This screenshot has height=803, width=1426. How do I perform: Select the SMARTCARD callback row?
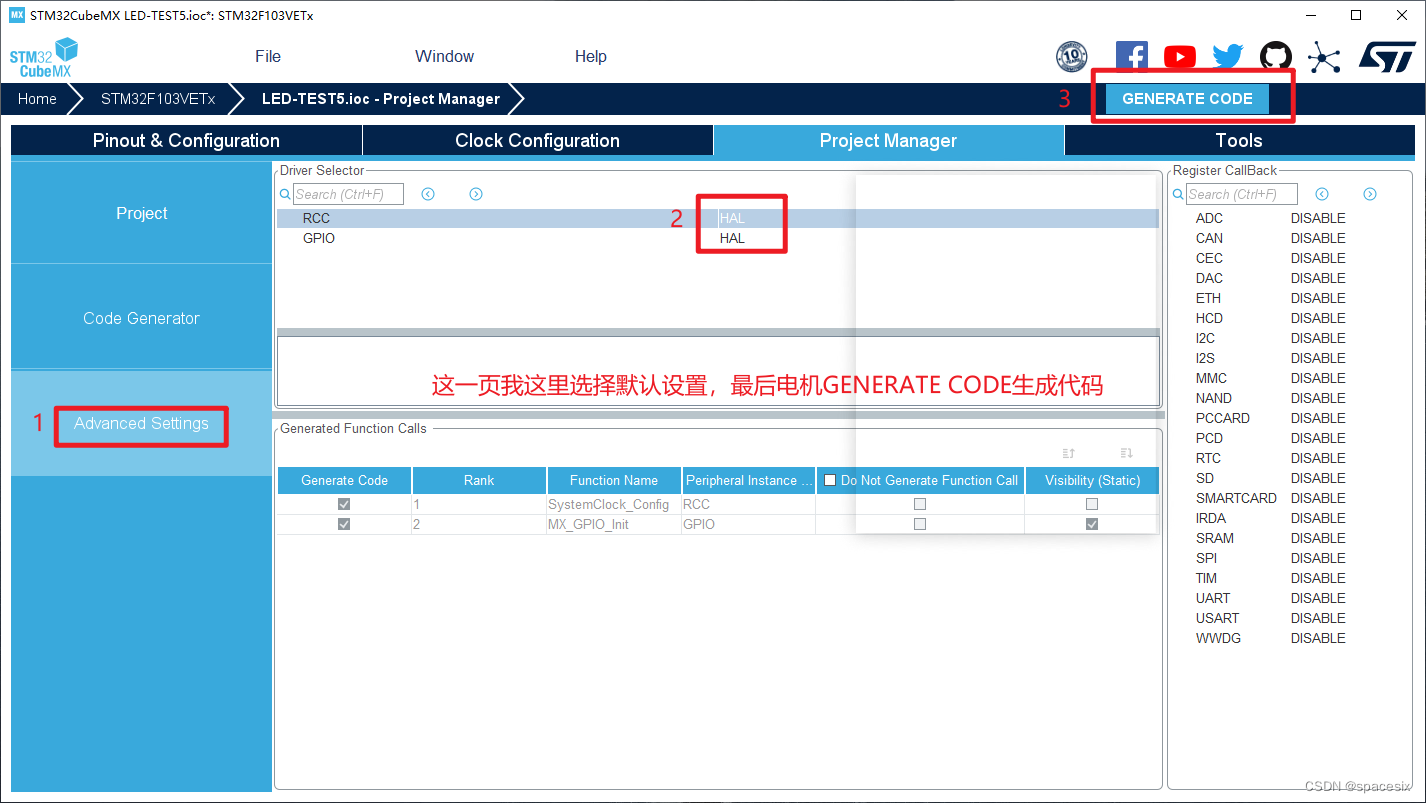tap(1291, 498)
